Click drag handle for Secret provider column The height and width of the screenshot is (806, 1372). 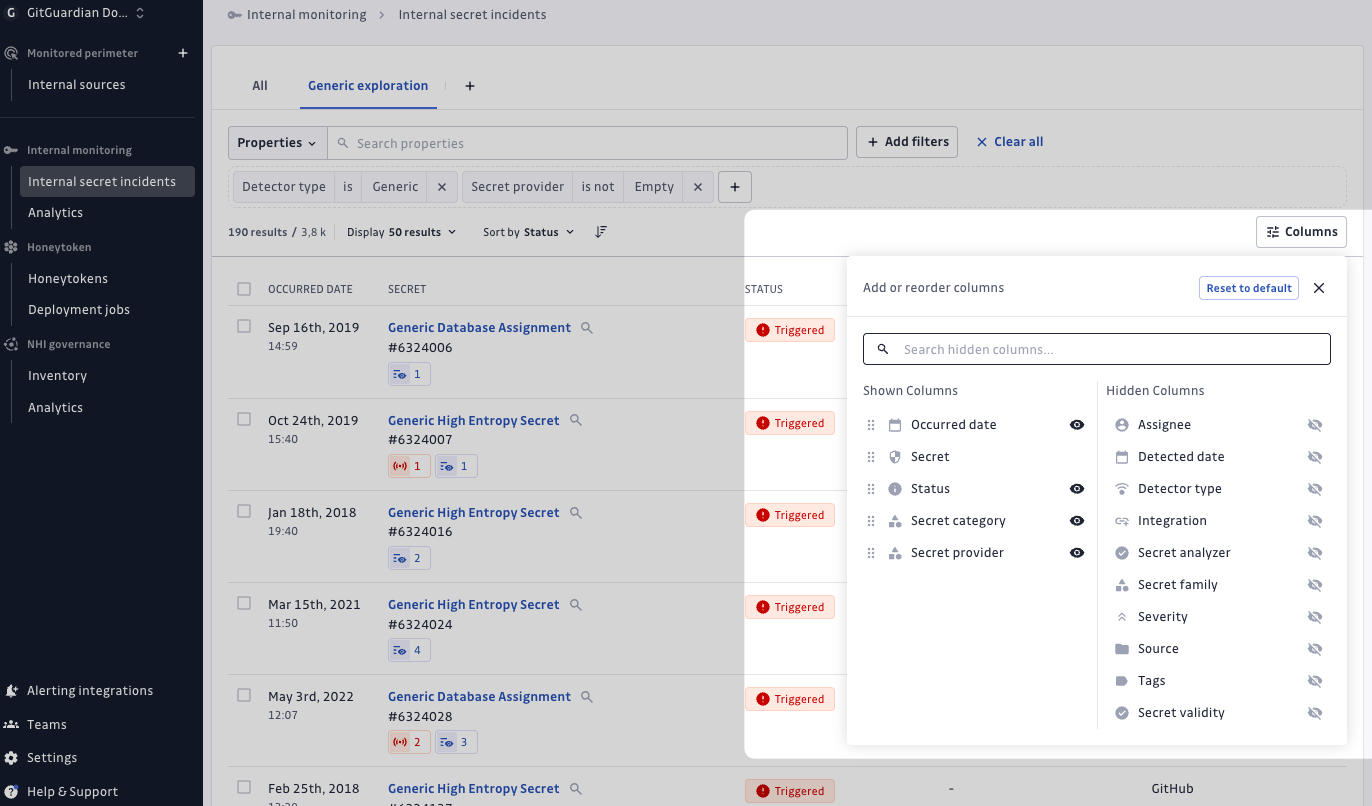[x=870, y=553]
